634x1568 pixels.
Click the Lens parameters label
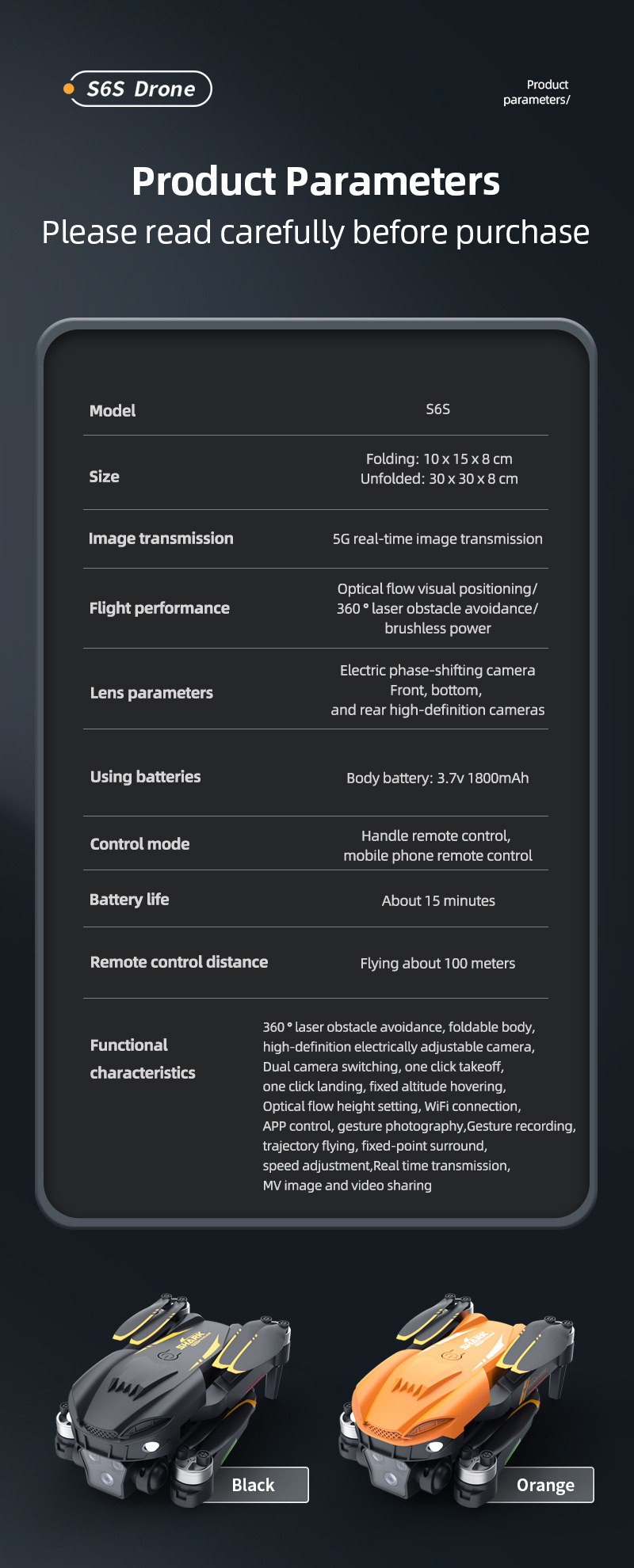click(151, 693)
